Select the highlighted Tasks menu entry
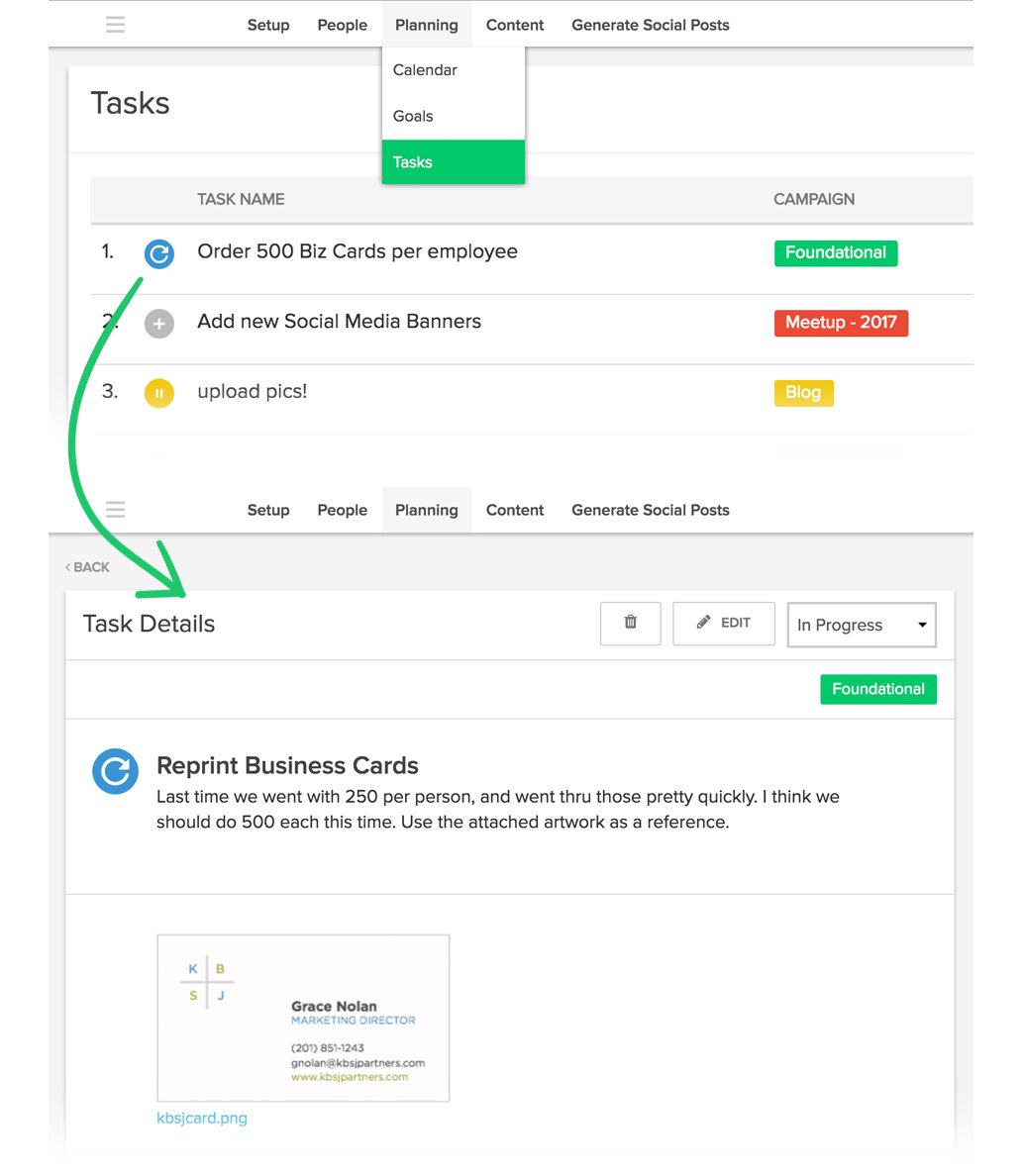Viewport: 1023px width, 1176px height. click(454, 162)
